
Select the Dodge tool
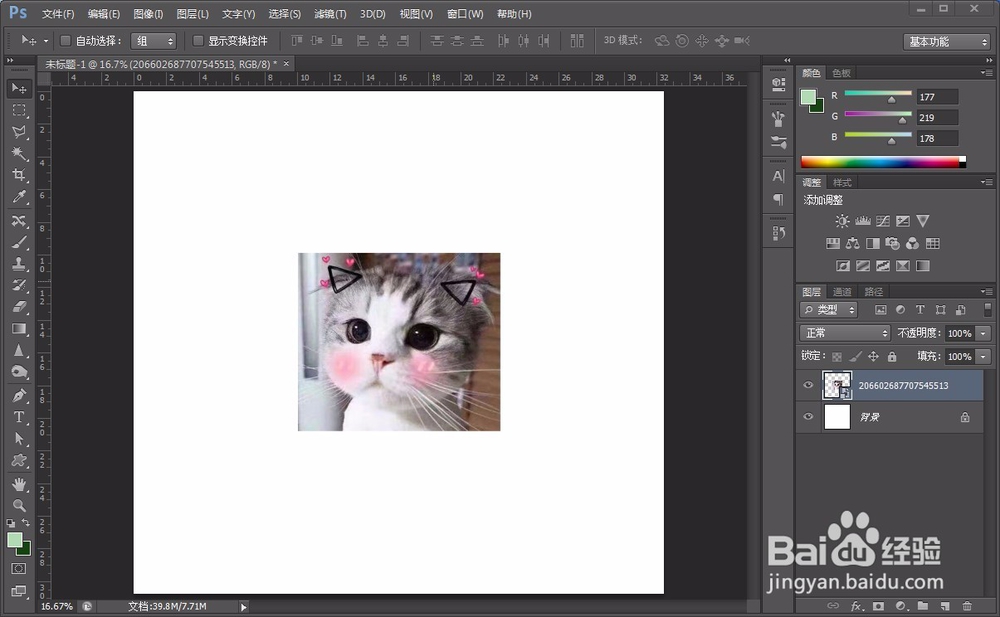pyautogui.click(x=19, y=372)
